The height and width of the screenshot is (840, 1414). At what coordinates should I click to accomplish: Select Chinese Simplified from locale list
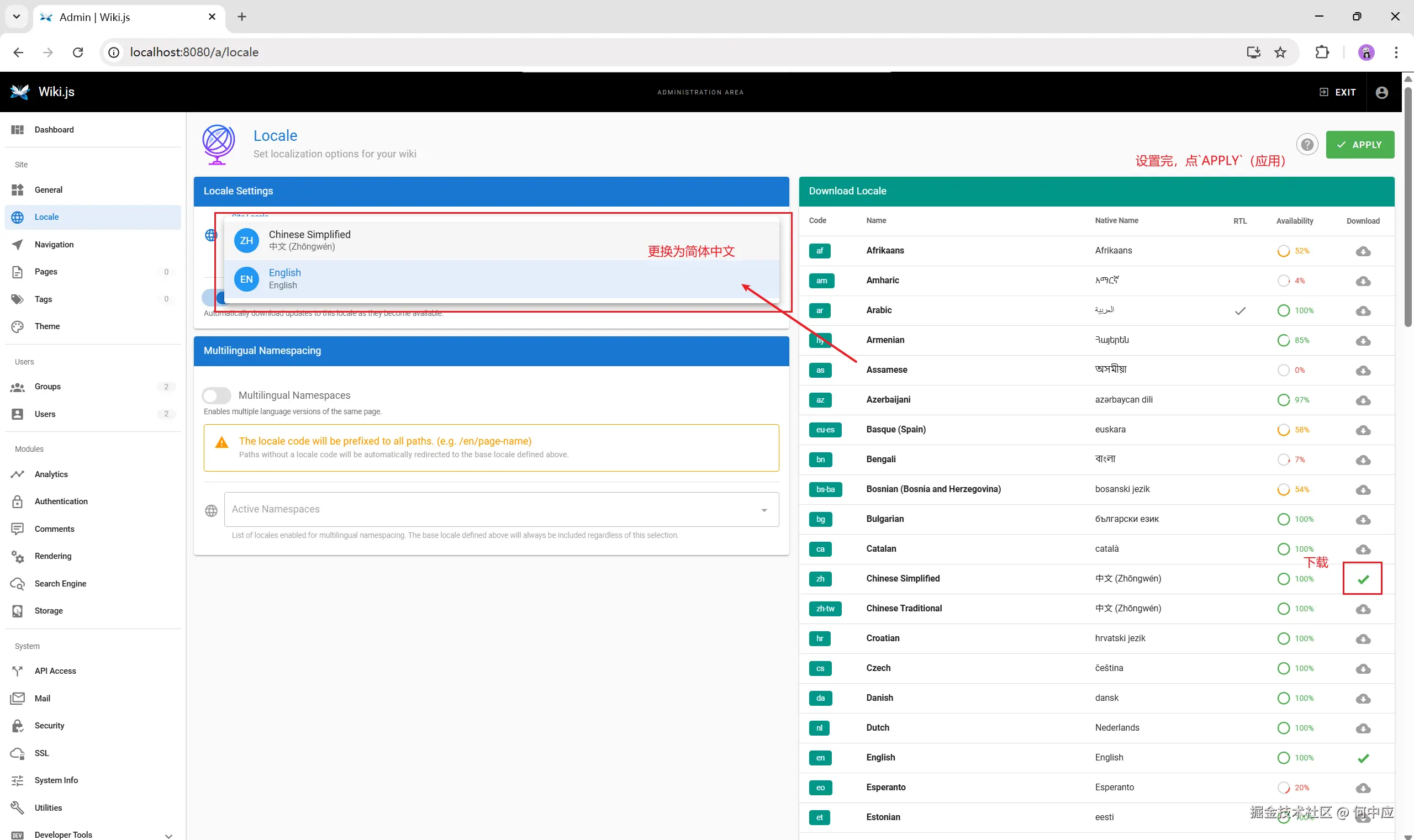point(309,240)
